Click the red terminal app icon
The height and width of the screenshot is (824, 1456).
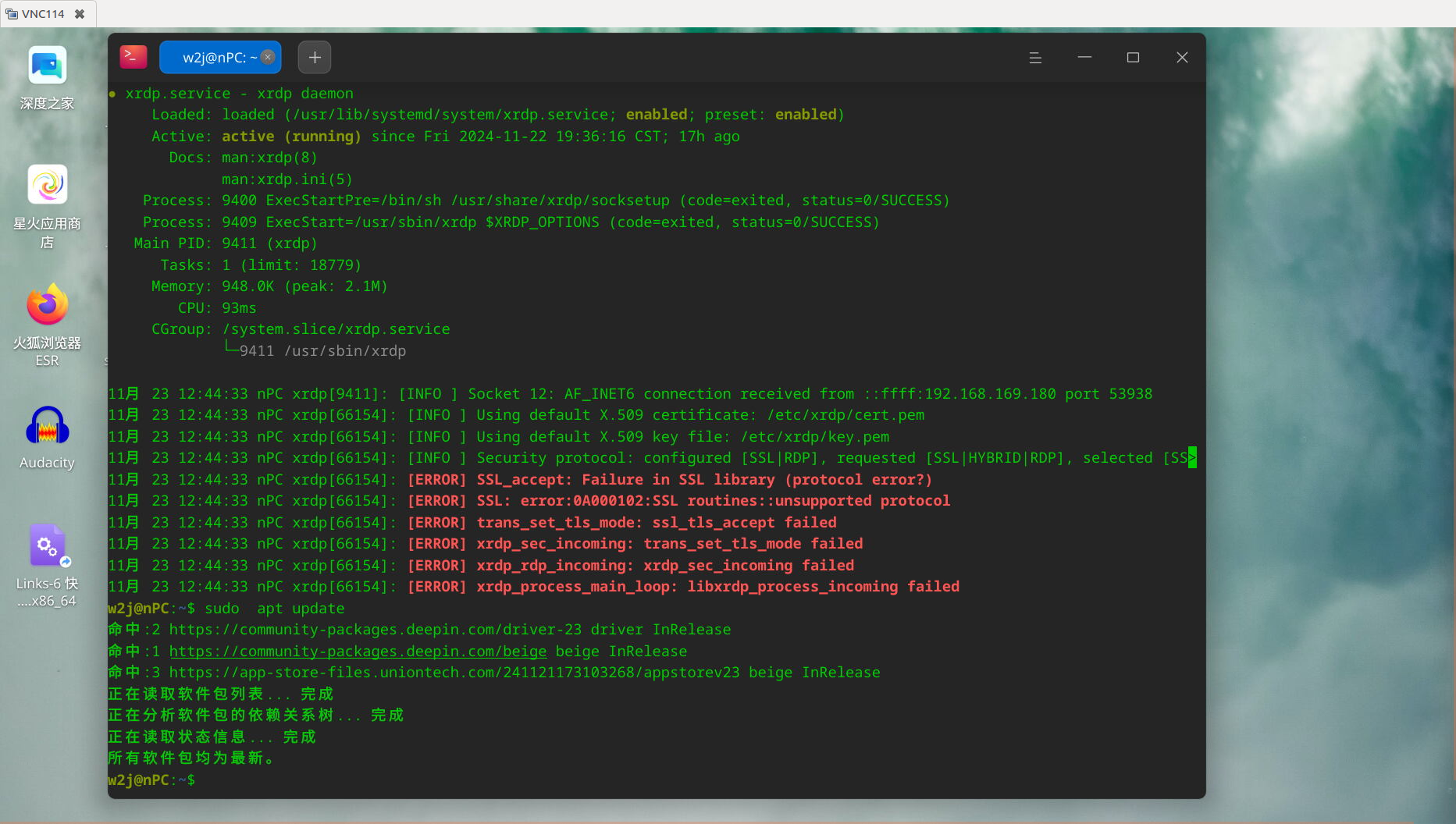(x=133, y=57)
